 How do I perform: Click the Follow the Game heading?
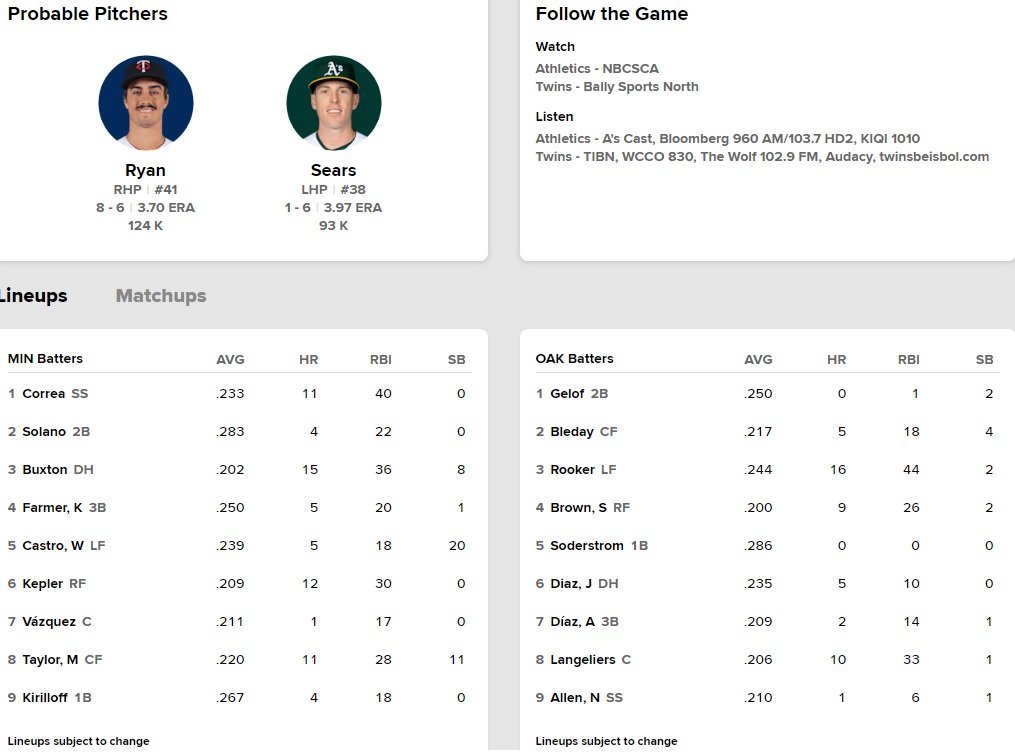coord(612,14)
